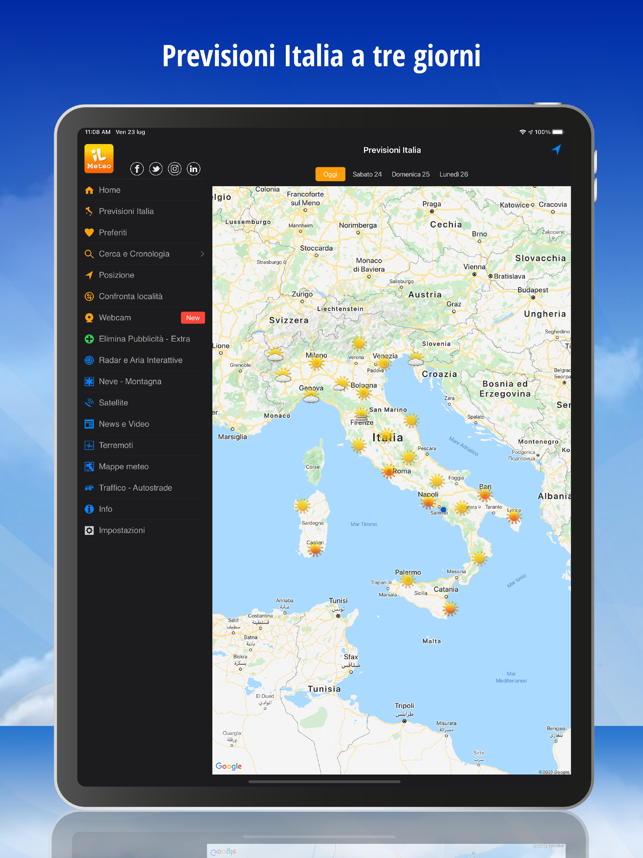Tap the sun icon over Roma
The image size is (643, 858).
coord(389,471)
